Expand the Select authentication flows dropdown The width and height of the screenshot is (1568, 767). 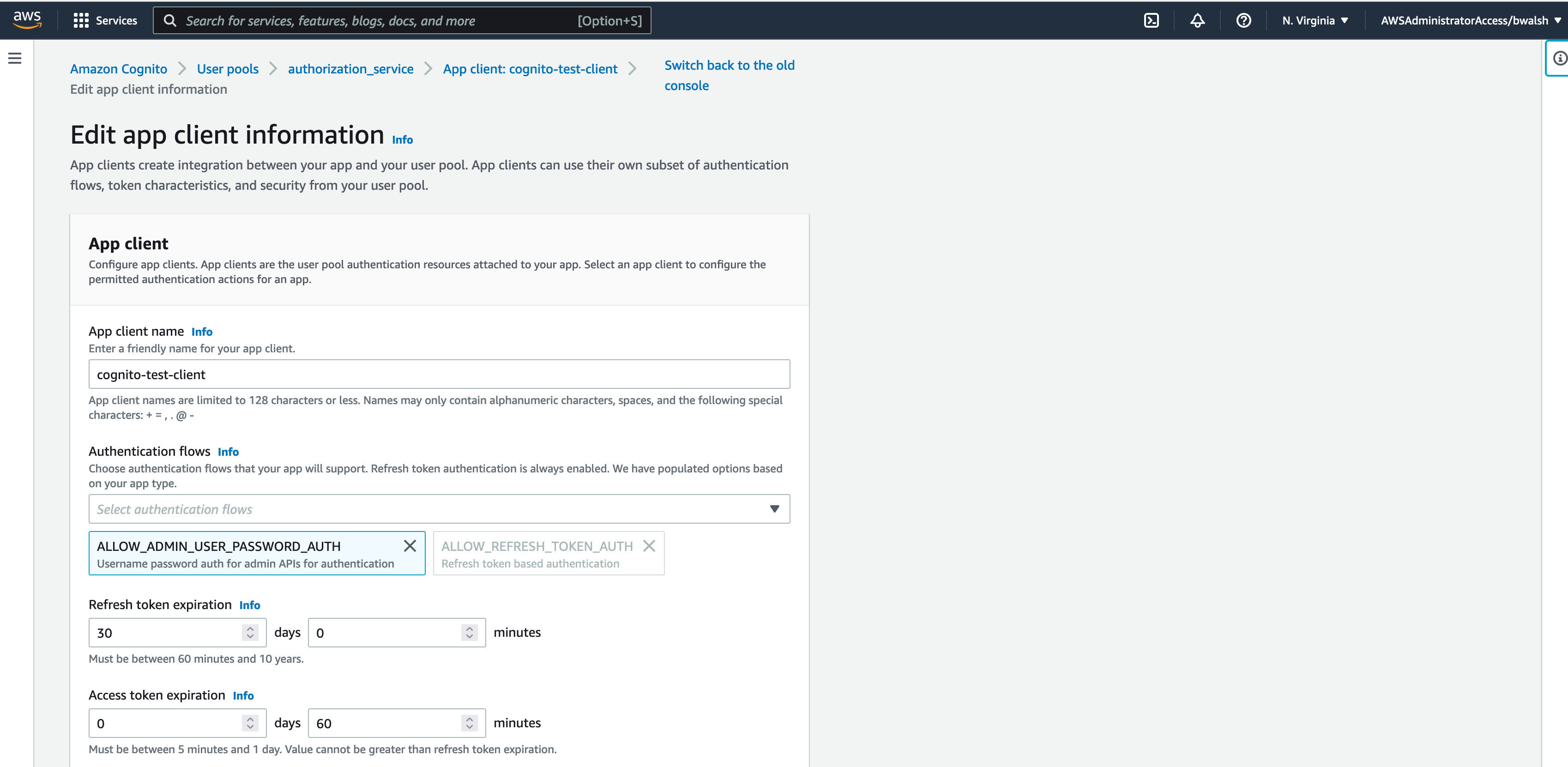(440, 509)
